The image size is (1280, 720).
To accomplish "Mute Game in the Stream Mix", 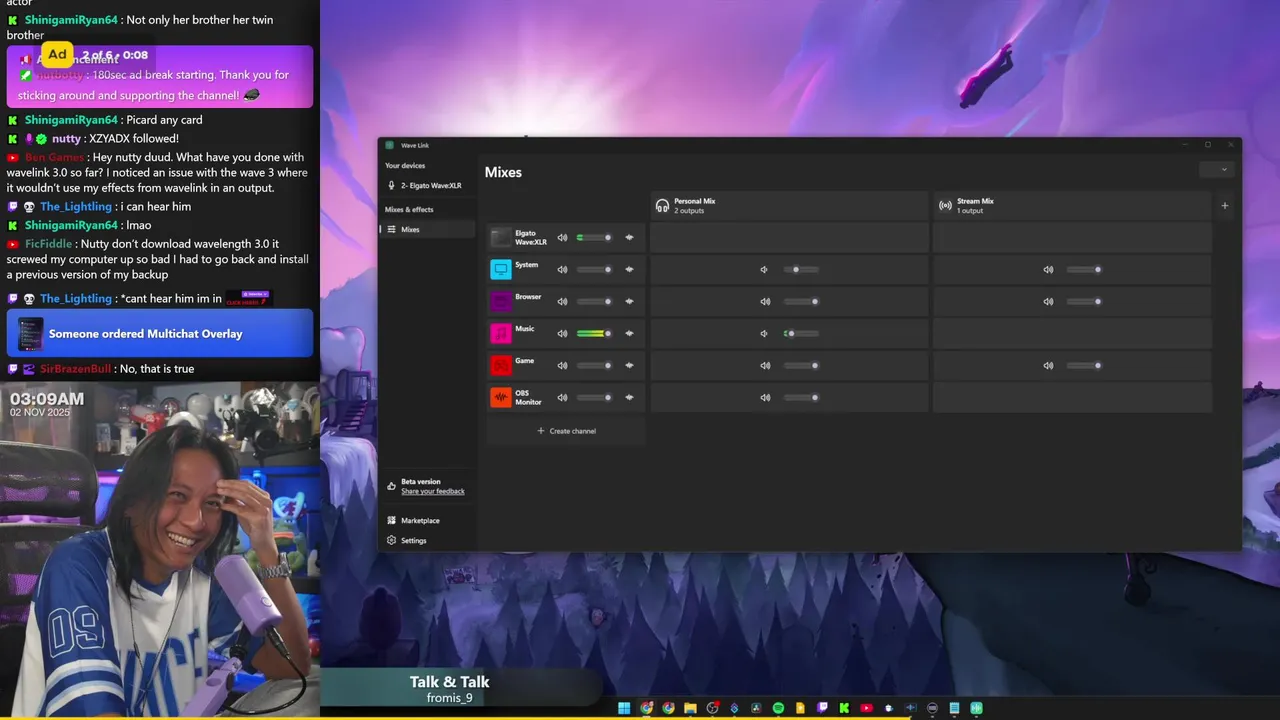I will [1048, 365].
